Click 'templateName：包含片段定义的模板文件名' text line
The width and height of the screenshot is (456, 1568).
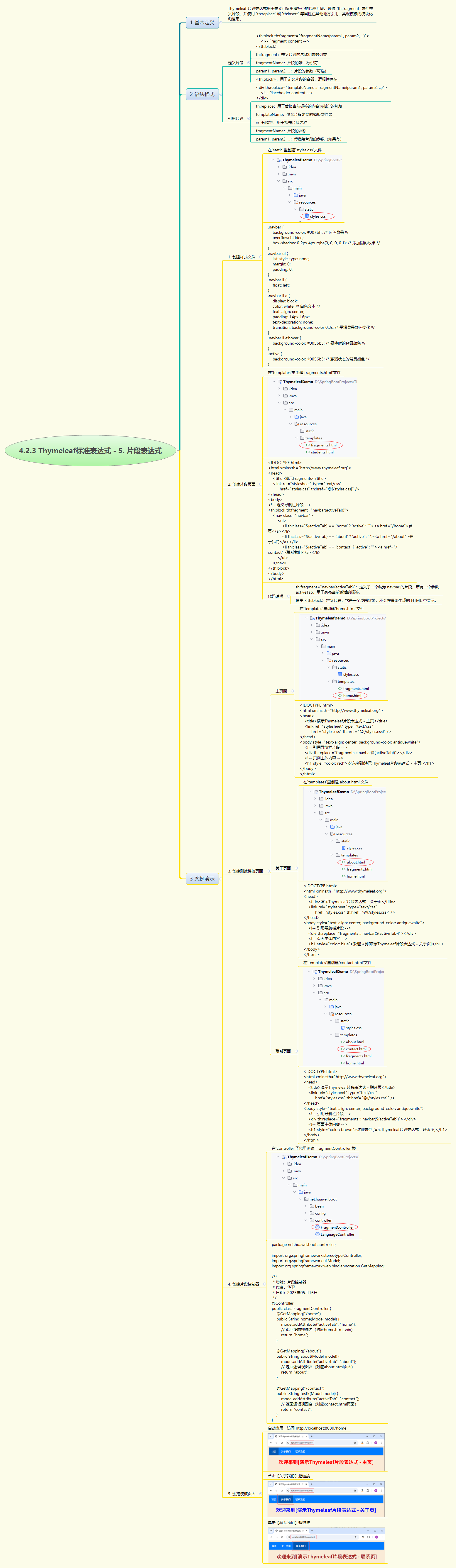[294, 114]
